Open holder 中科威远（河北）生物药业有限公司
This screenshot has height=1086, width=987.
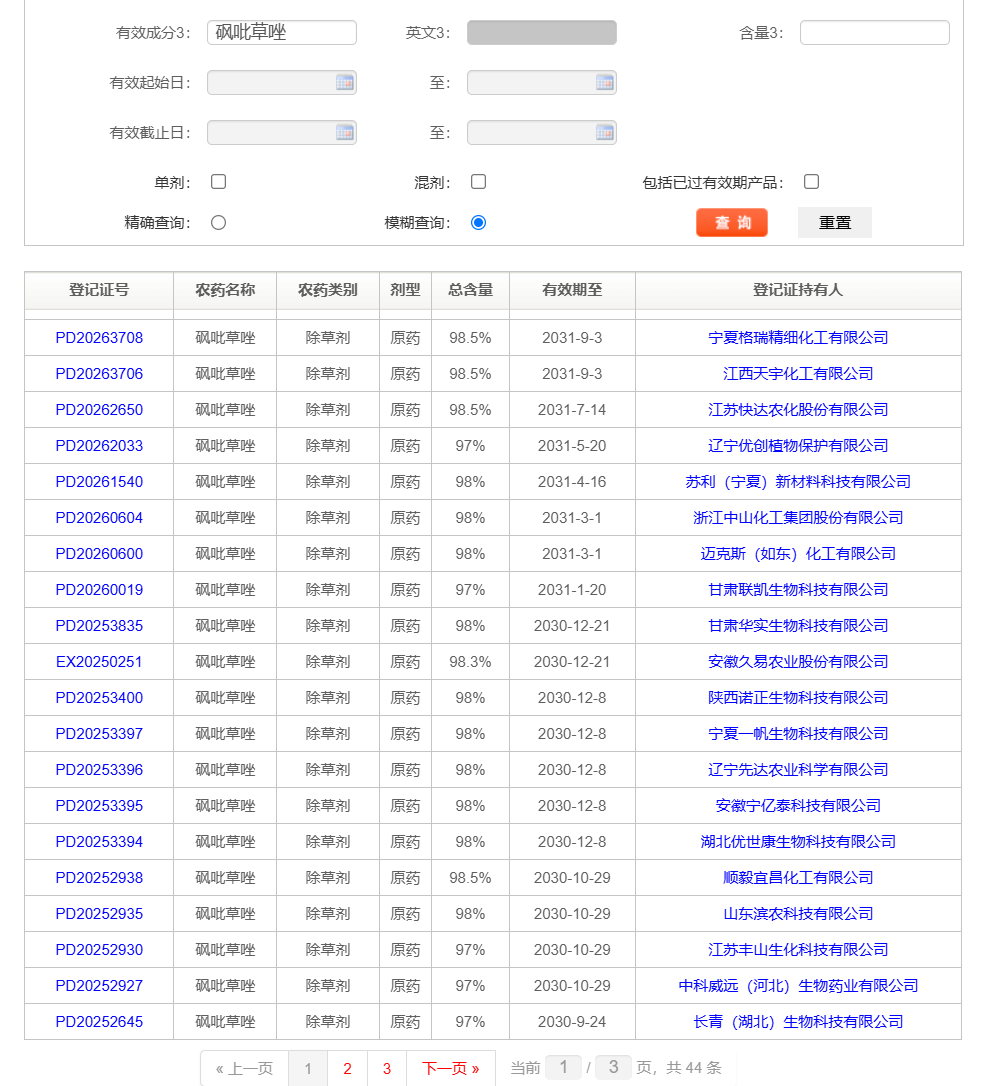point(798,986)
